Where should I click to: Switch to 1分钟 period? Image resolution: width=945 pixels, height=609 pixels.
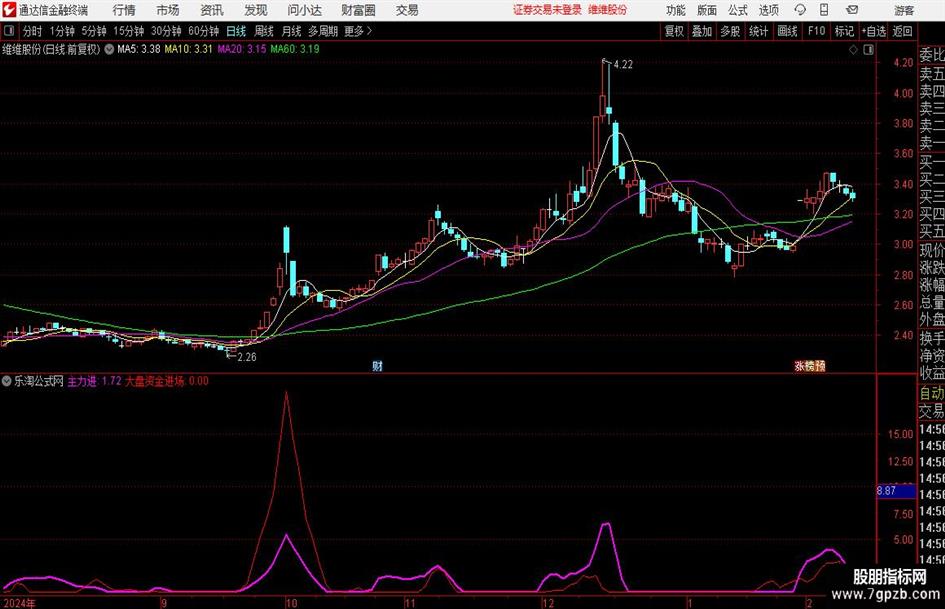pyautogui.click(x=61, y=31)
